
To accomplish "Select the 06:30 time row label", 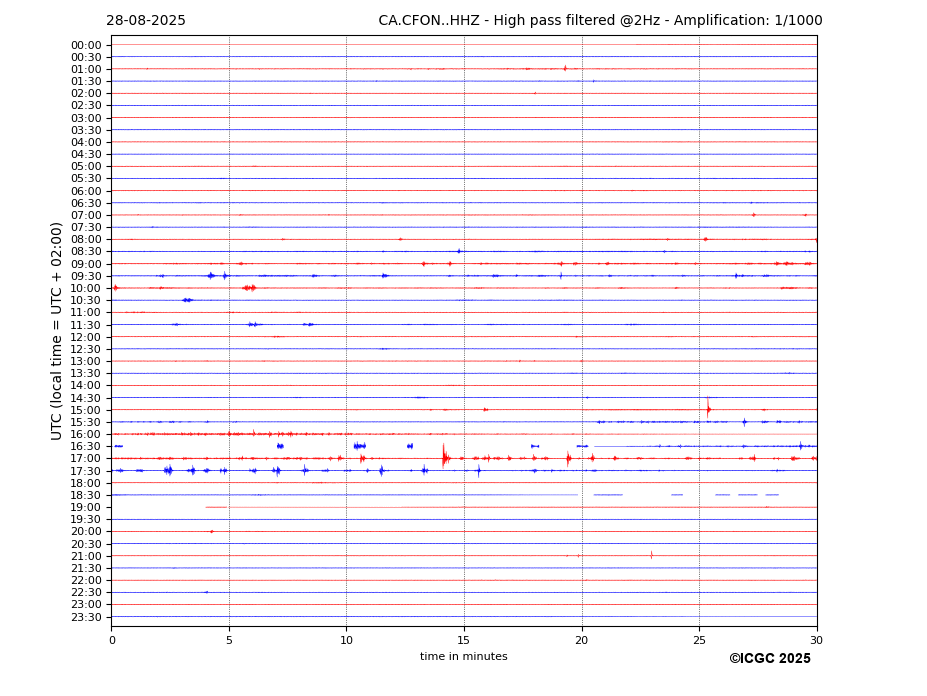I will 86,203.
